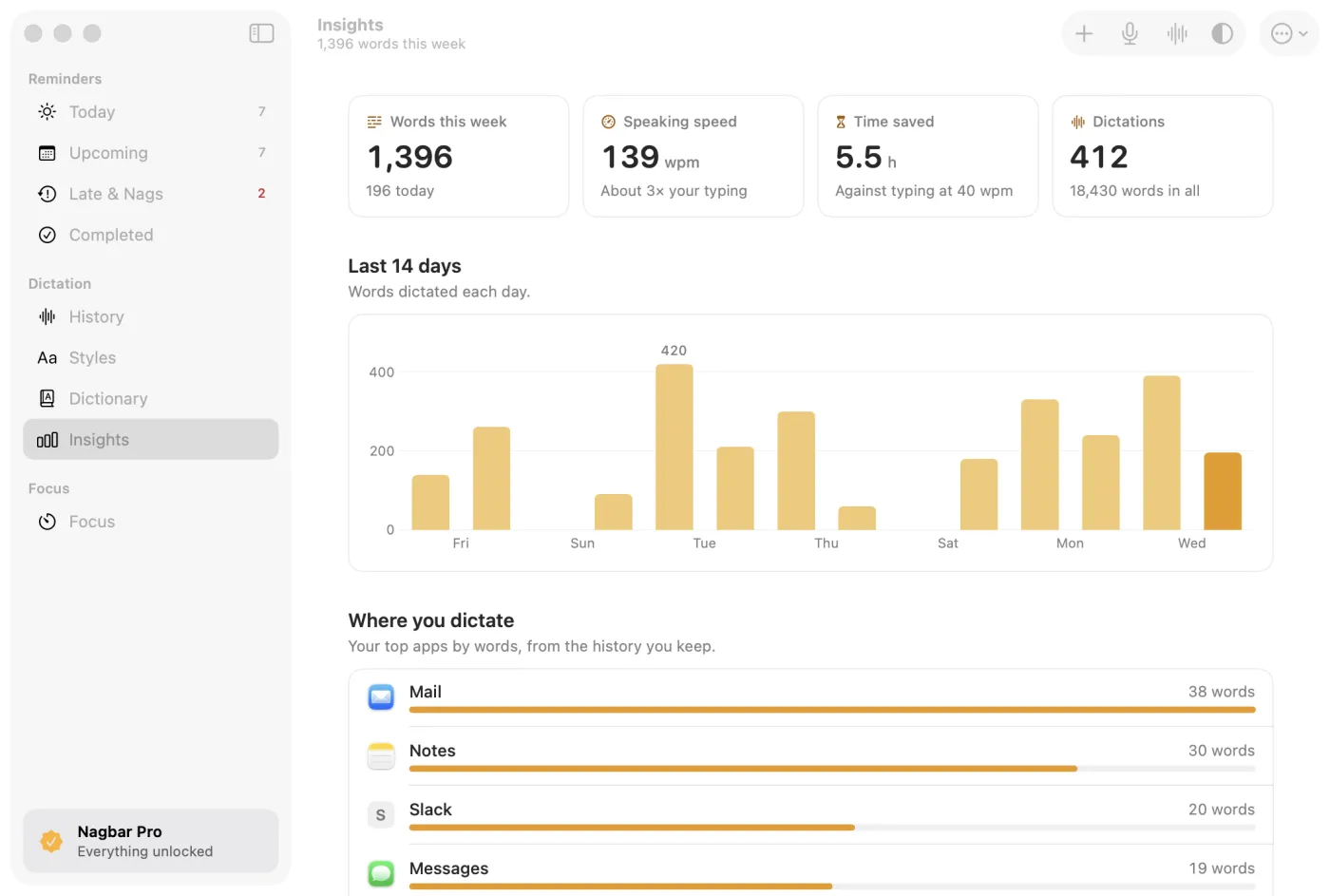1330x896 pixels.
Task: Click the Slack words progress bar
Action: click(832, 828)
